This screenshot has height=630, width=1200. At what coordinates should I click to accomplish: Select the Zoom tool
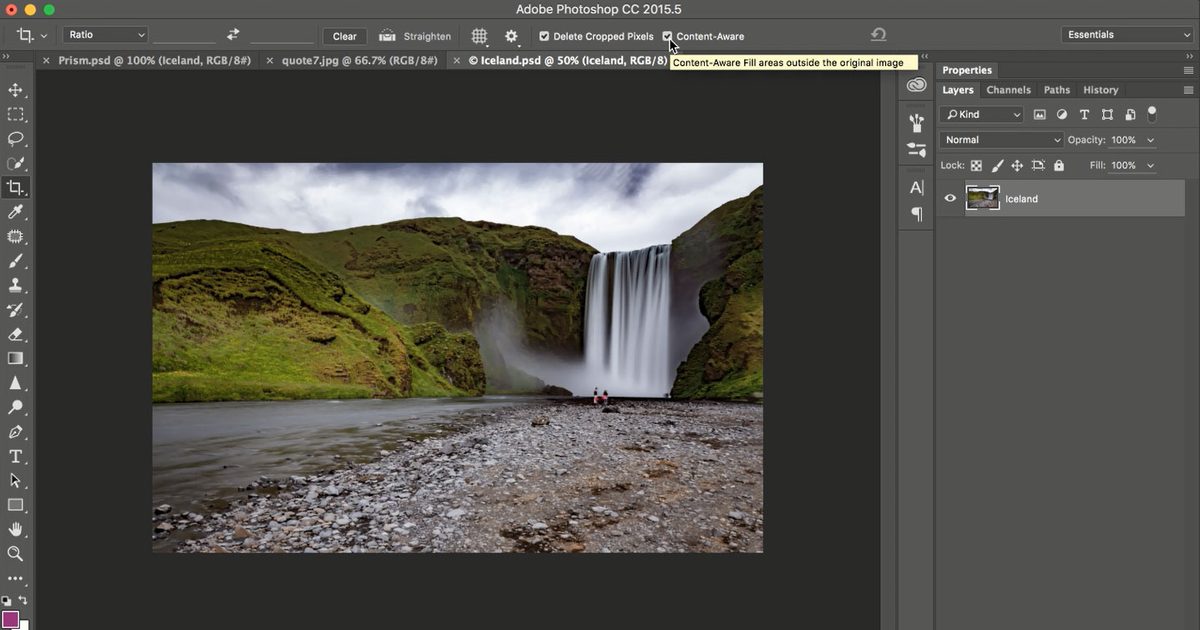(15, 553)
